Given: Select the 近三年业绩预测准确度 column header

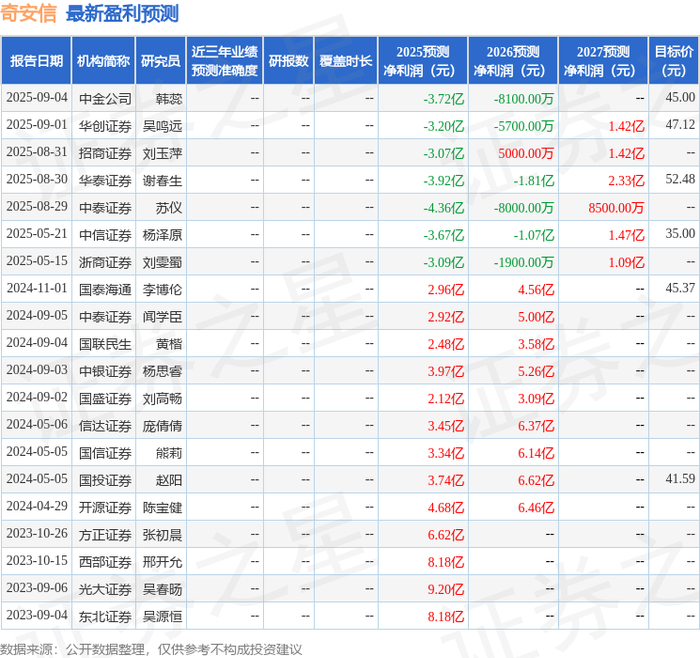Looking at the screenshot, I should coord(225,61).
